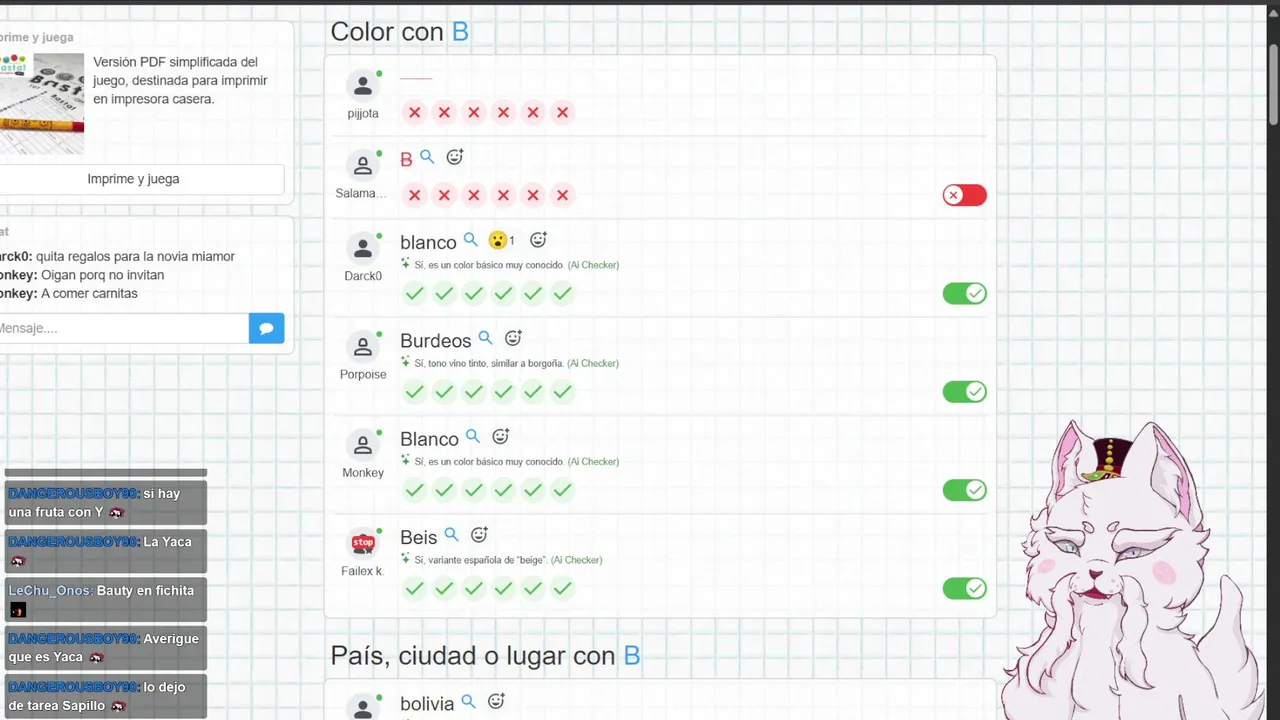Click last green check vote under Beis
Image resolution: width=1280 pixels, height=720 pixels.
point(563,588)
